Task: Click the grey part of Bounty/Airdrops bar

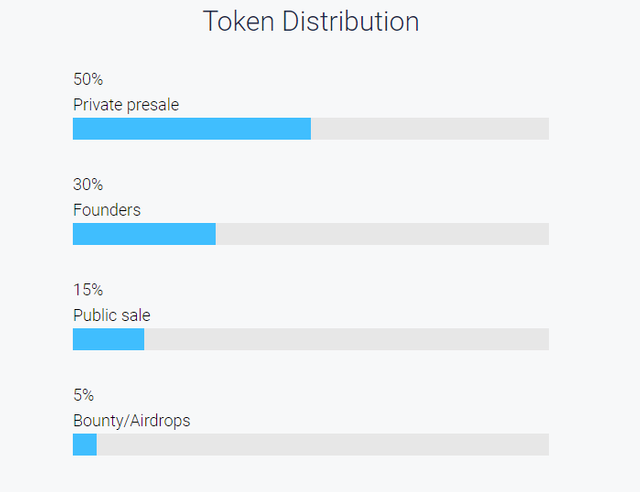Action: (x=323, y=445)
